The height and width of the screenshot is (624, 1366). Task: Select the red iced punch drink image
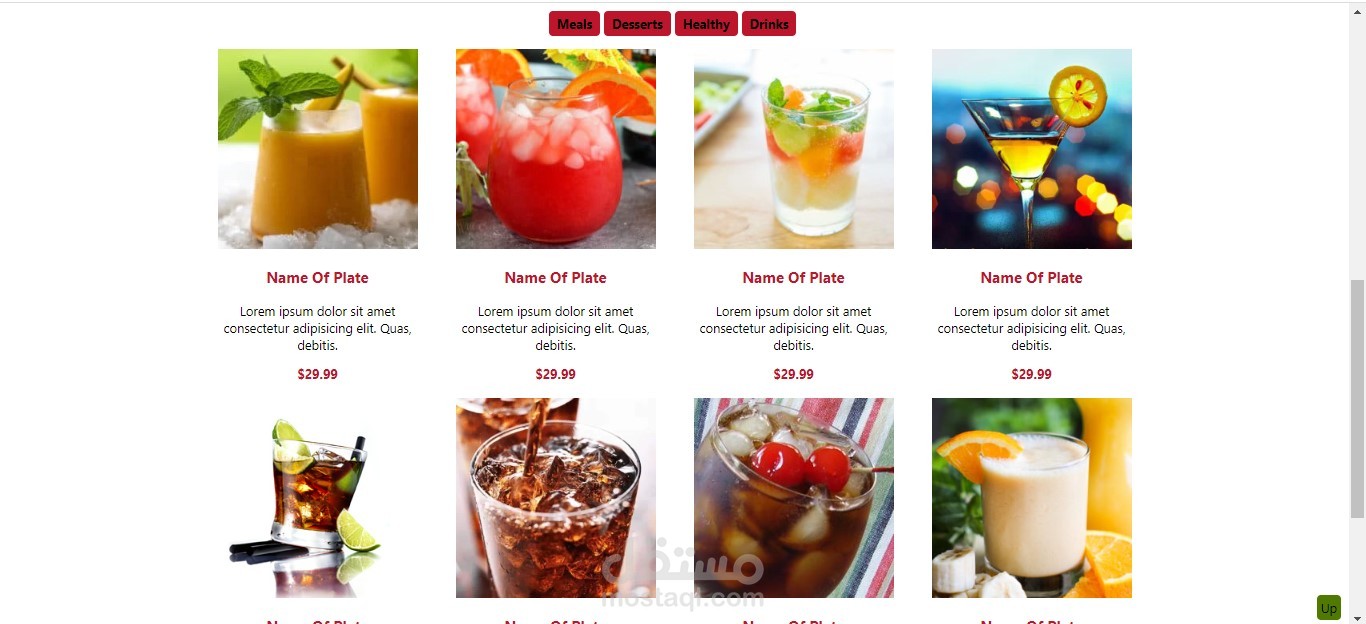tap(556, 149)
